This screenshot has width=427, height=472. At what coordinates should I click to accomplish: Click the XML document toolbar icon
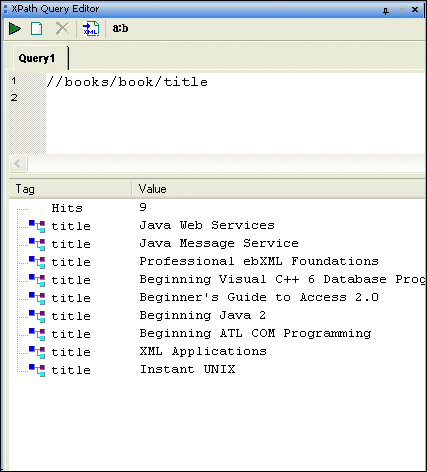pyautogui.click(x=91, y=29)
